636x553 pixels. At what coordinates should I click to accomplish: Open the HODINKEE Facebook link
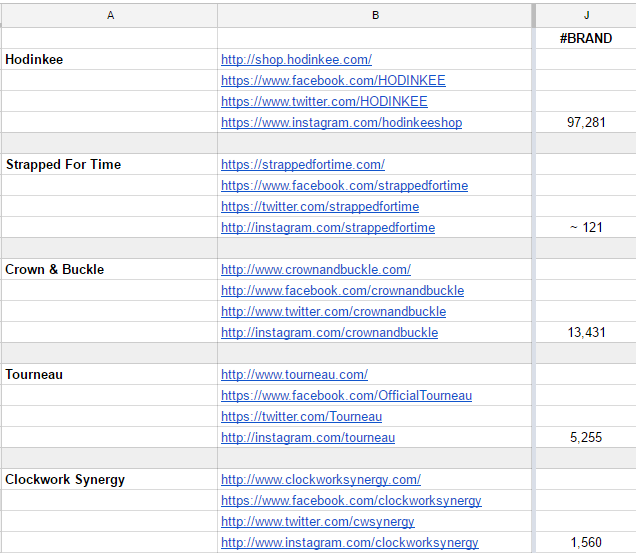[333, 81]
